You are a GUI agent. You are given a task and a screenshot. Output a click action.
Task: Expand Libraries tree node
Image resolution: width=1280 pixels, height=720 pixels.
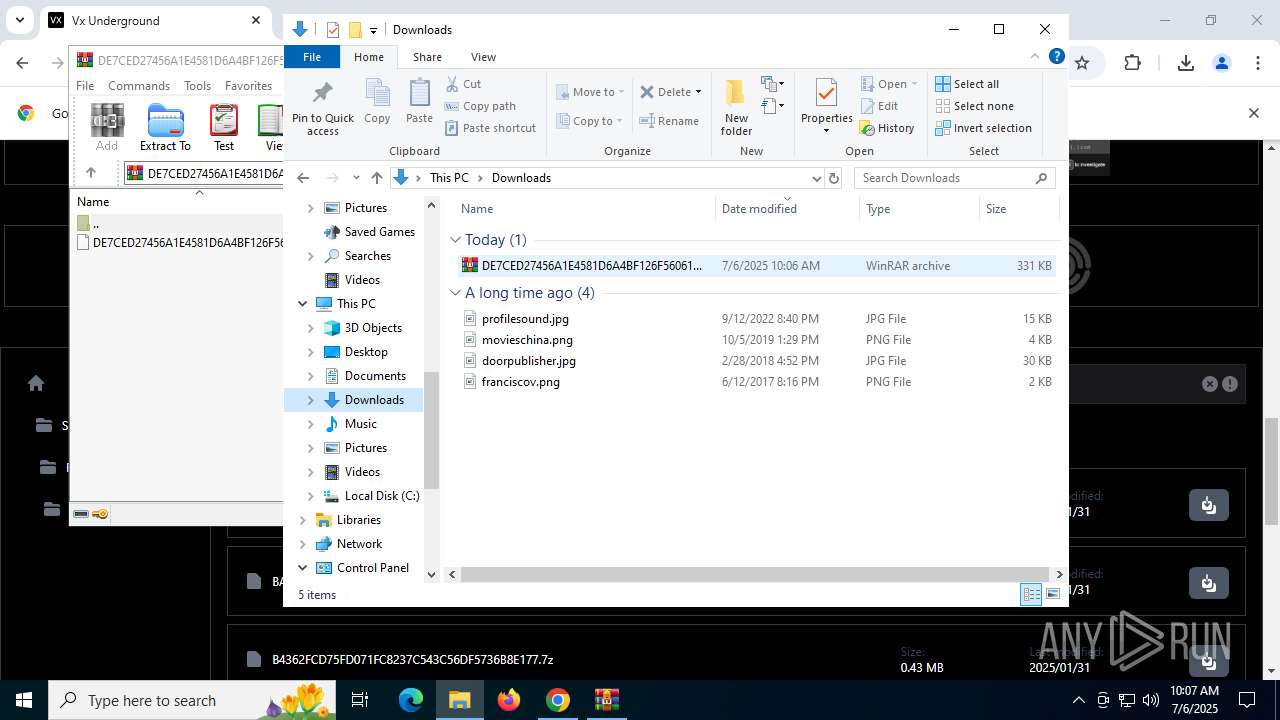[x=302, y=520]
